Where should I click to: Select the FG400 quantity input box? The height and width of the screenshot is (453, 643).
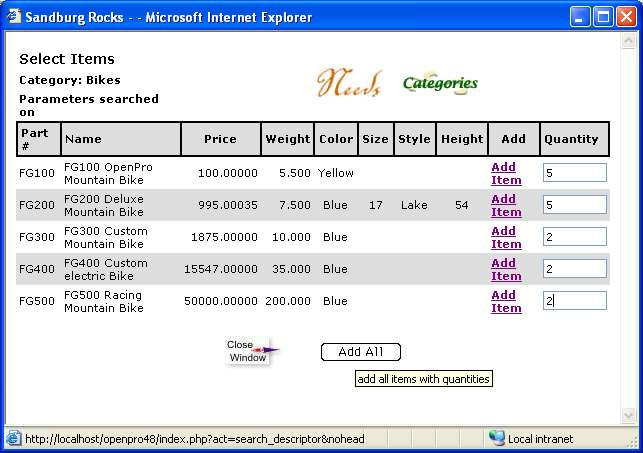tap(574, 269)
